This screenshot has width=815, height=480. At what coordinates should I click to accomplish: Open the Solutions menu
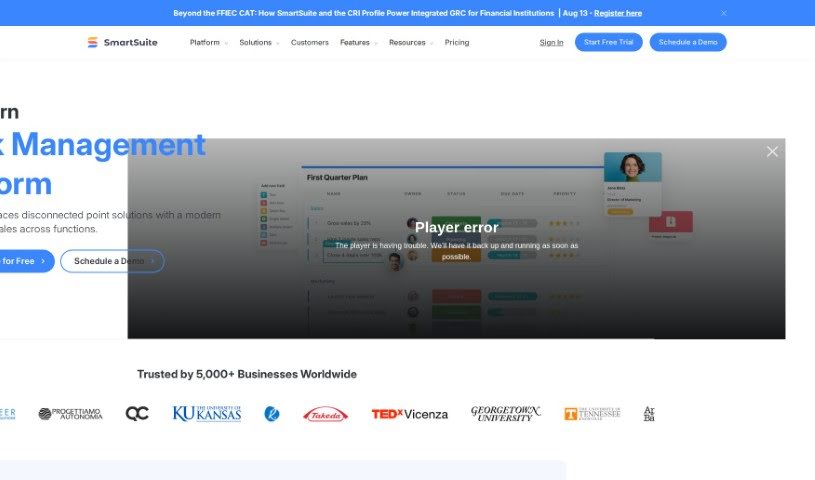click(255, 42)
